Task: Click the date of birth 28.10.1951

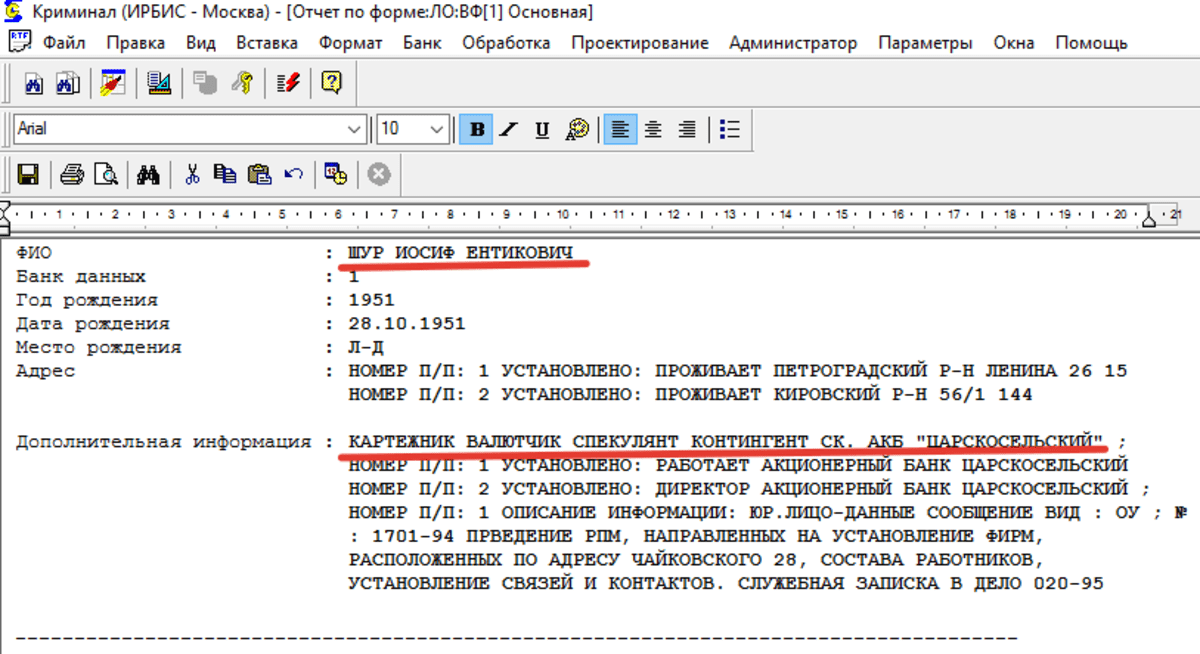Action: (407, 324)
